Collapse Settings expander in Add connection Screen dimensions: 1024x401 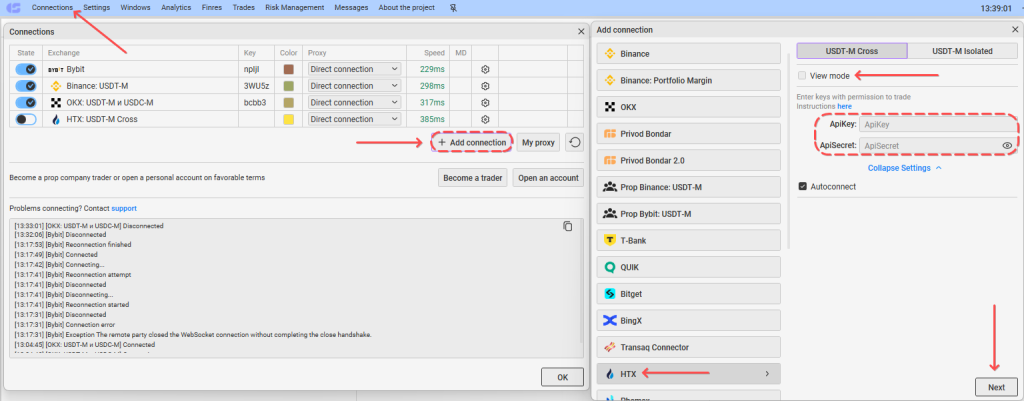(x=904, y=168)
